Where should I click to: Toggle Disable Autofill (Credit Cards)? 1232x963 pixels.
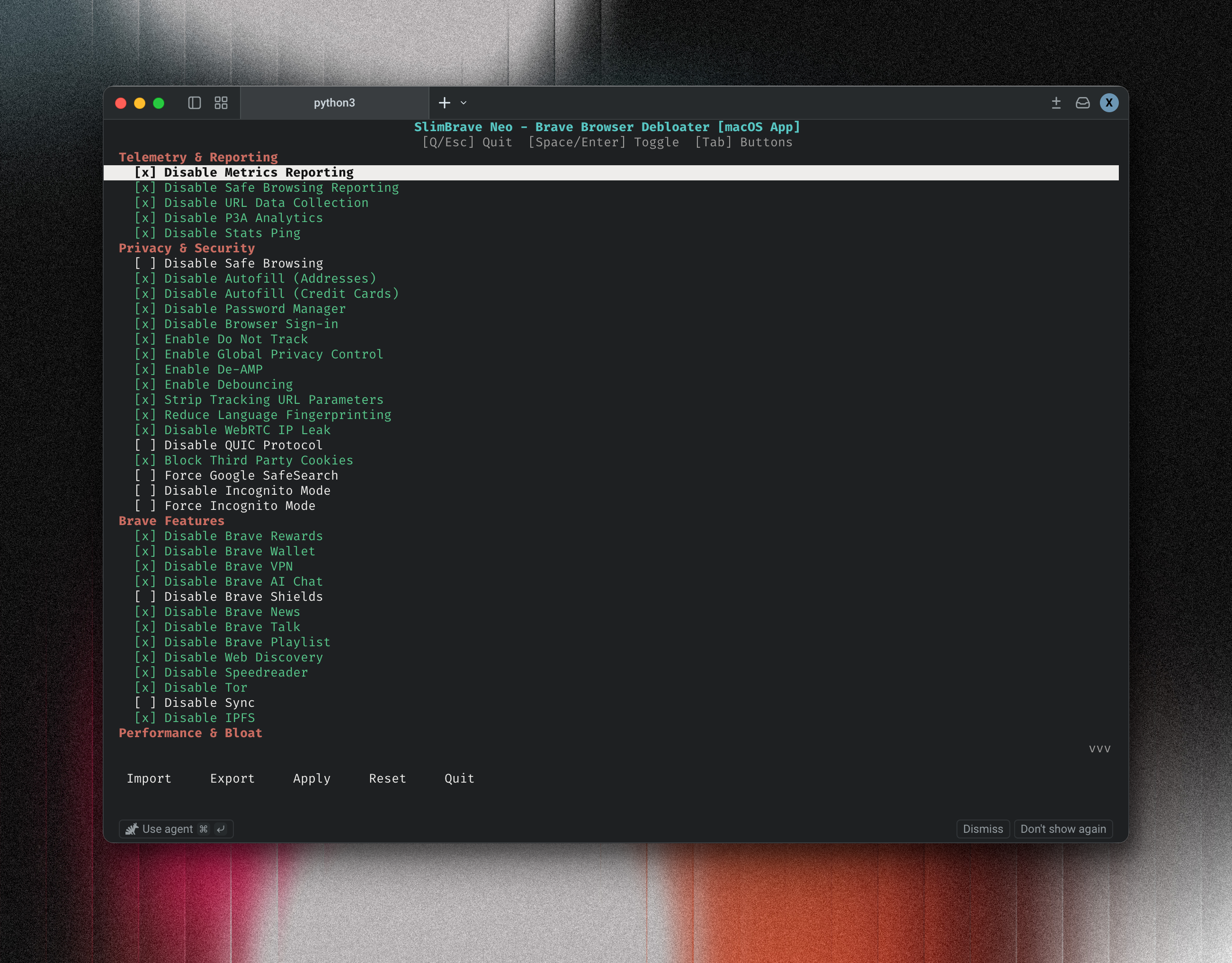click(x=266, y=294)
